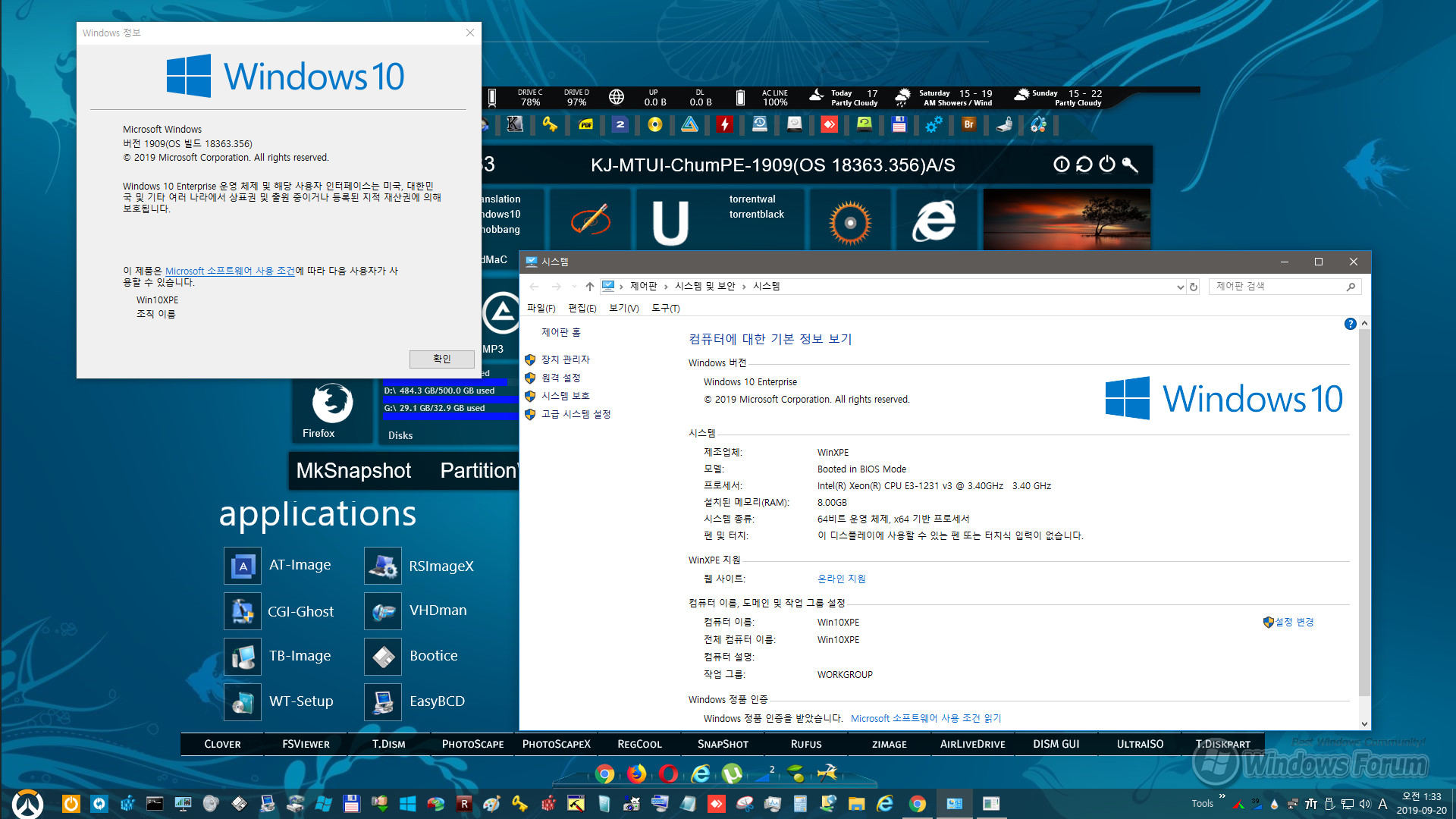
Task: Click the MkSnapshot tile
Action: (x=353, y=471)
